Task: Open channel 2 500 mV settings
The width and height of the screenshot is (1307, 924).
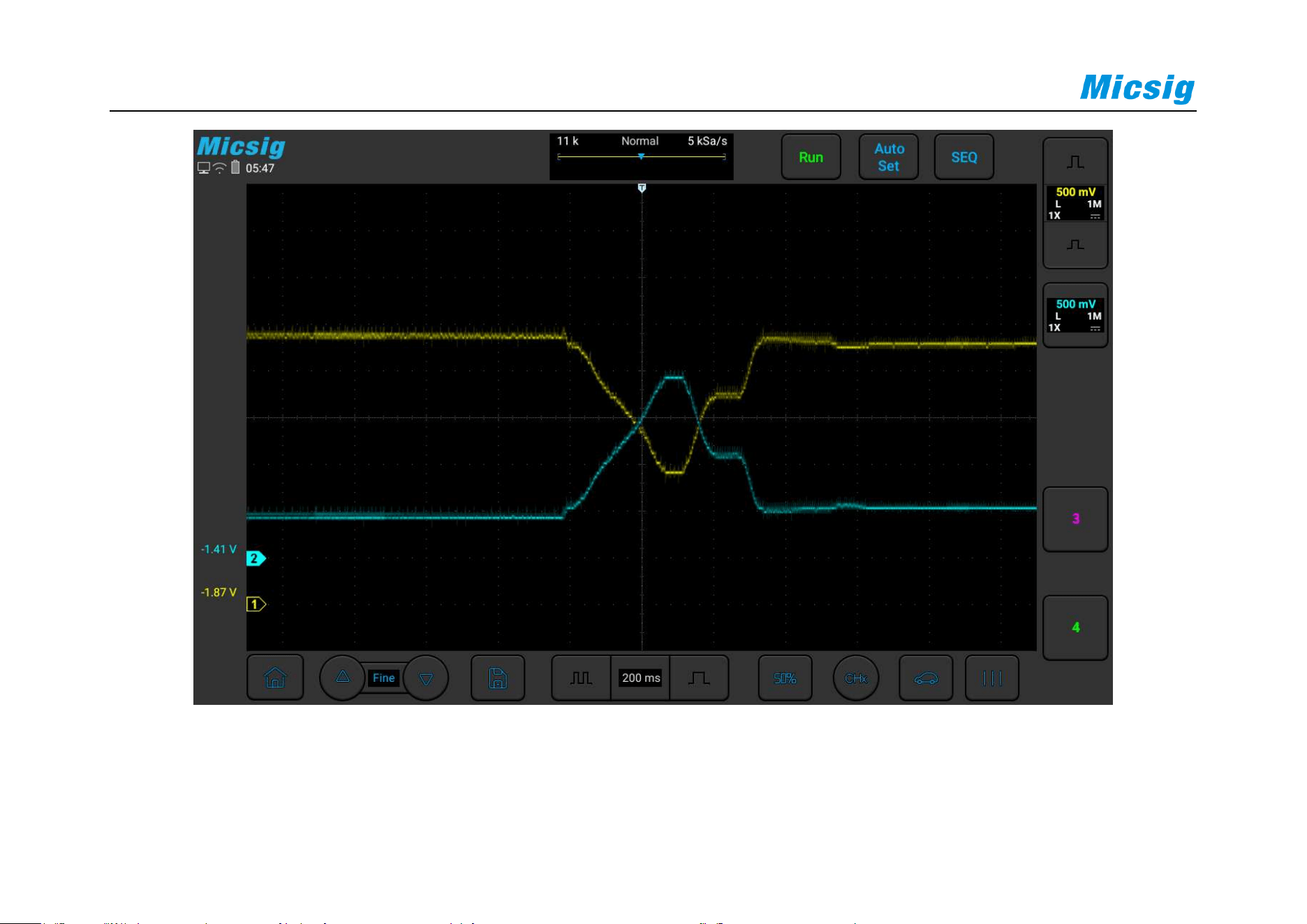Action: click(x=1075, y=315)
